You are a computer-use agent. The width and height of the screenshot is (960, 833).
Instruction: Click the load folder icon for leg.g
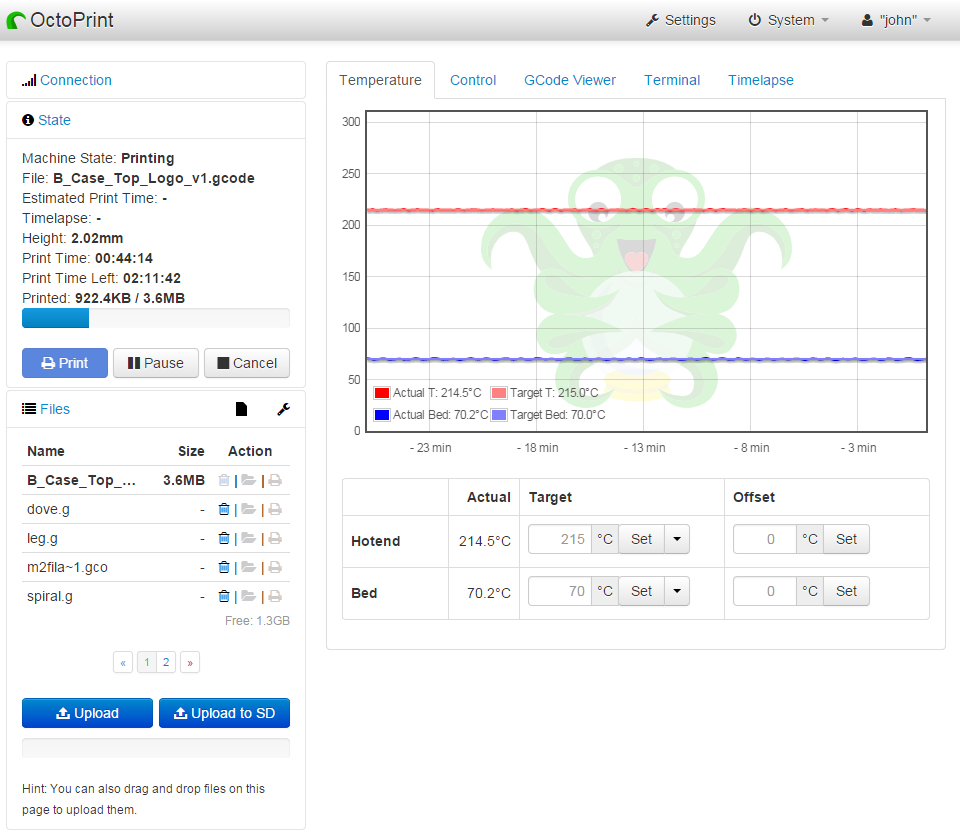[x=248, y=538]
